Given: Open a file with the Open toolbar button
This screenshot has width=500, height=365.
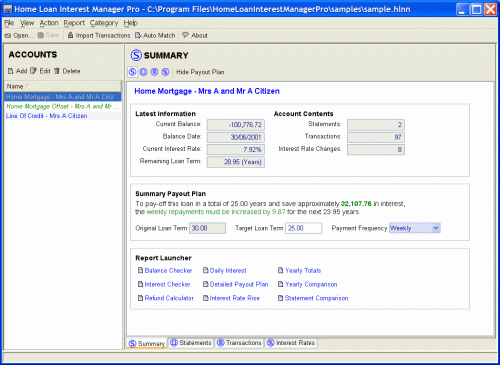Looking at the screenshot, I should click(19, 35).
